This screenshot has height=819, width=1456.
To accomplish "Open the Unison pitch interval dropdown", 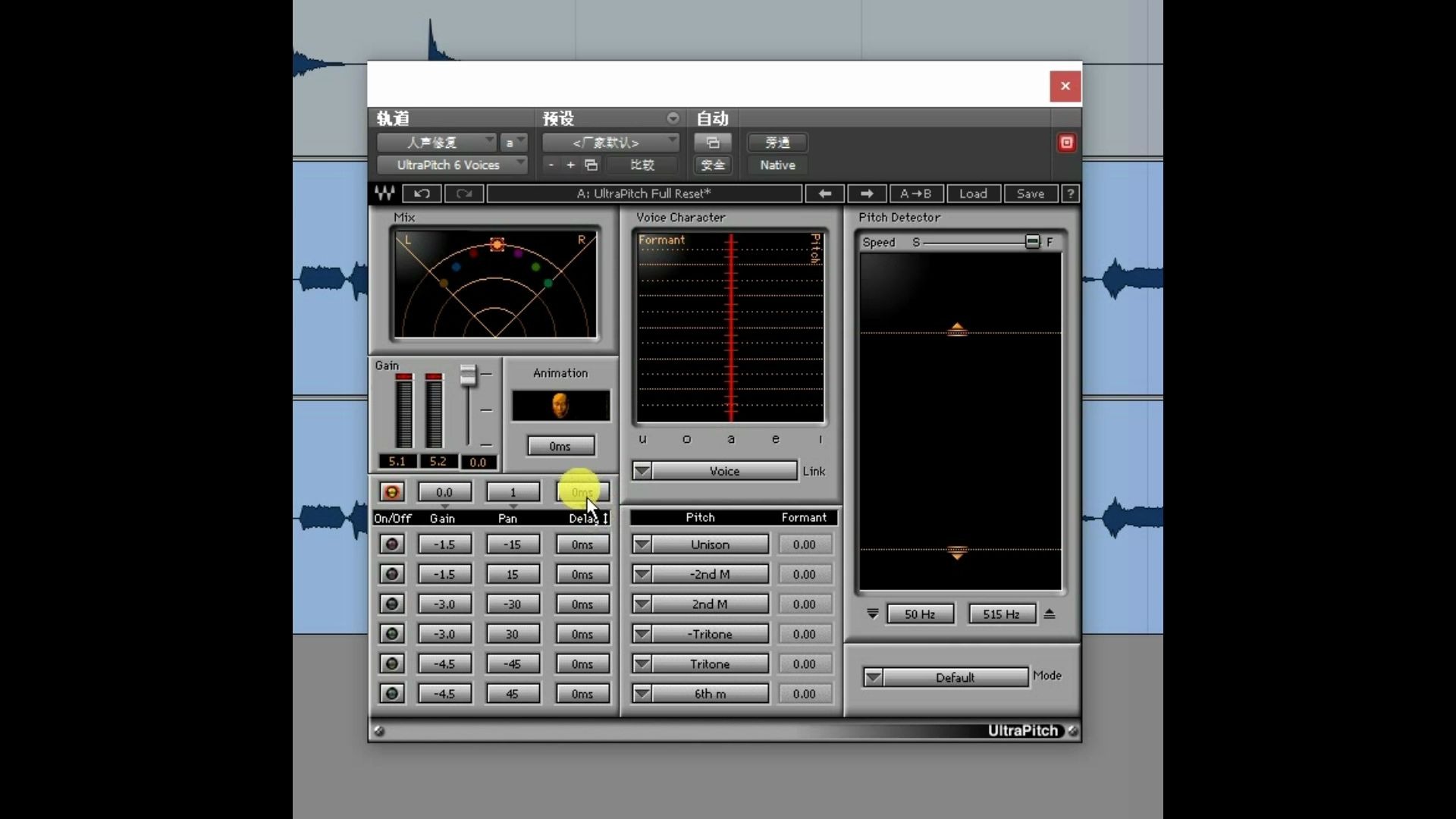I will 642,544.
